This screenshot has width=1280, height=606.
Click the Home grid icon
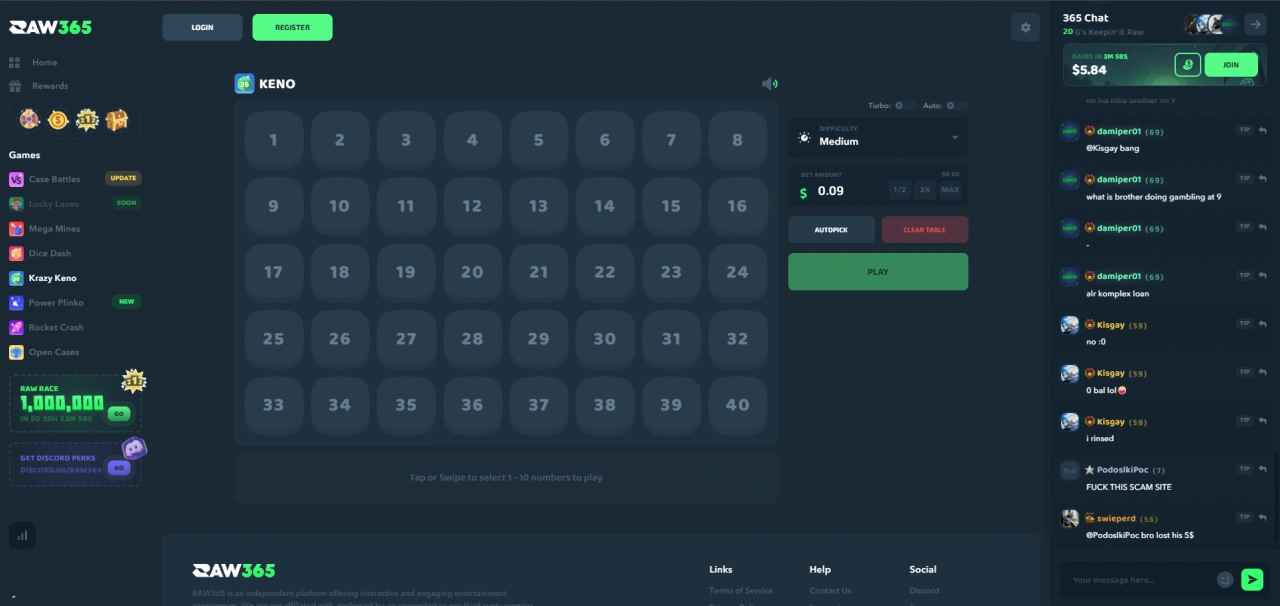coord(15,62)
